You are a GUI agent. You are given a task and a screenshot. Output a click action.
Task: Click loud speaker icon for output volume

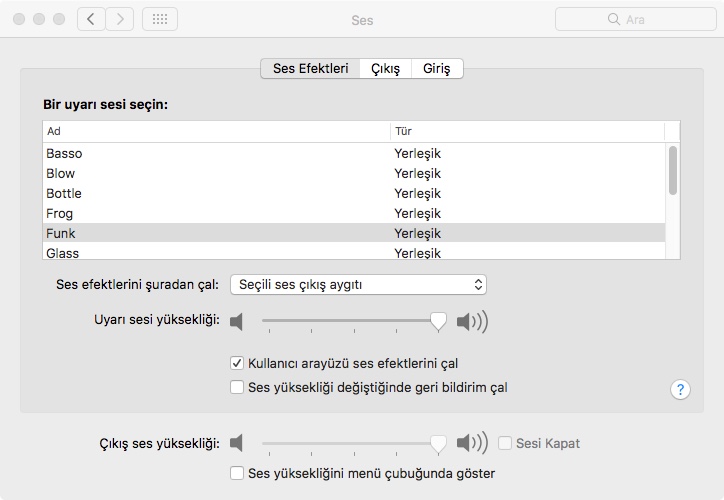pos(471,443)
